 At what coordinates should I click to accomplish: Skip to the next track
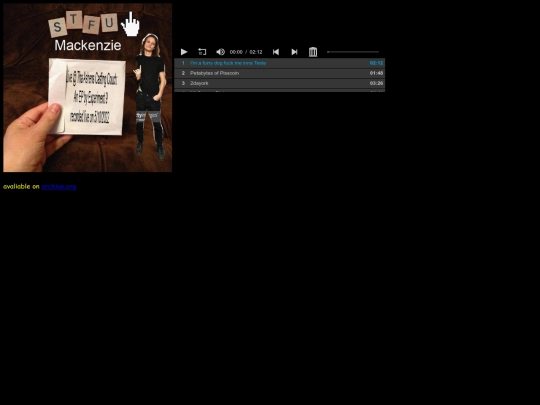click(x=294, y=52)
